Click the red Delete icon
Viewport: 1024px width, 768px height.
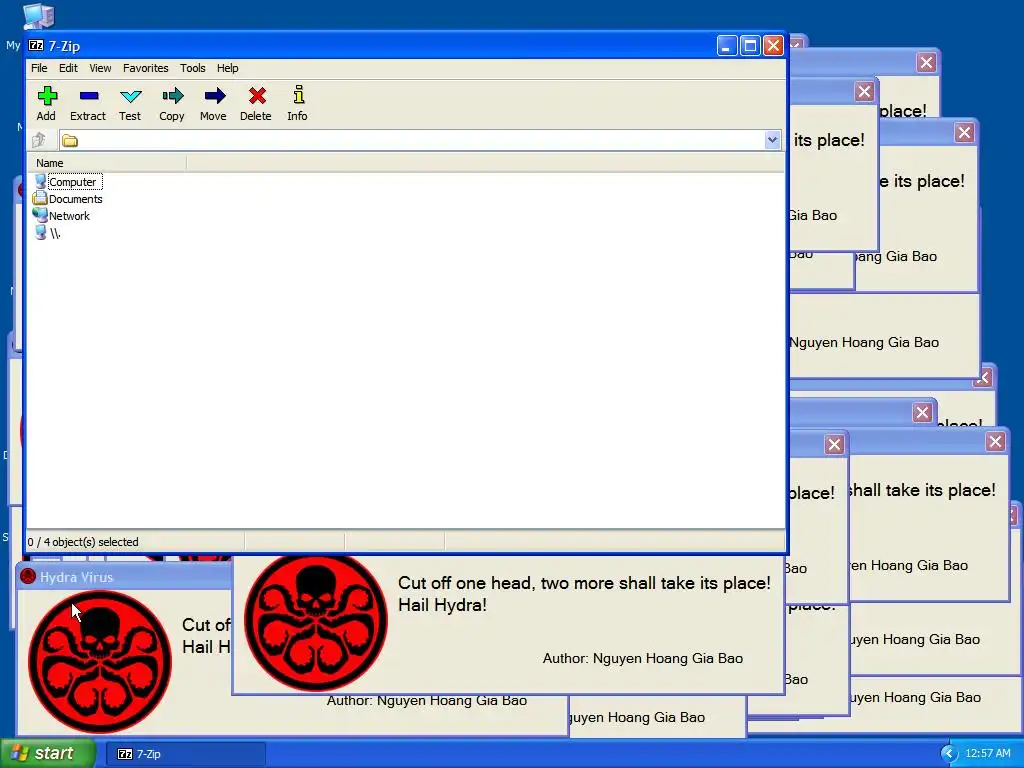click(257, 96)
